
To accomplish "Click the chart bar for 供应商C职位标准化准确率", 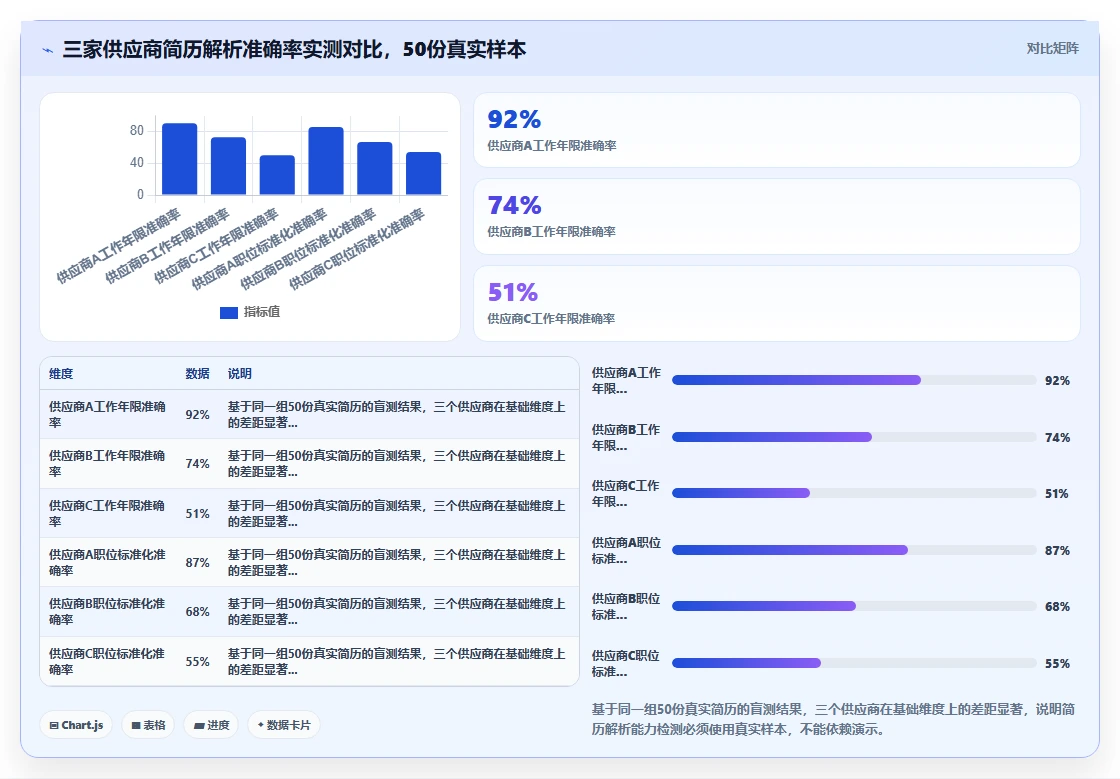I will 424,174.
